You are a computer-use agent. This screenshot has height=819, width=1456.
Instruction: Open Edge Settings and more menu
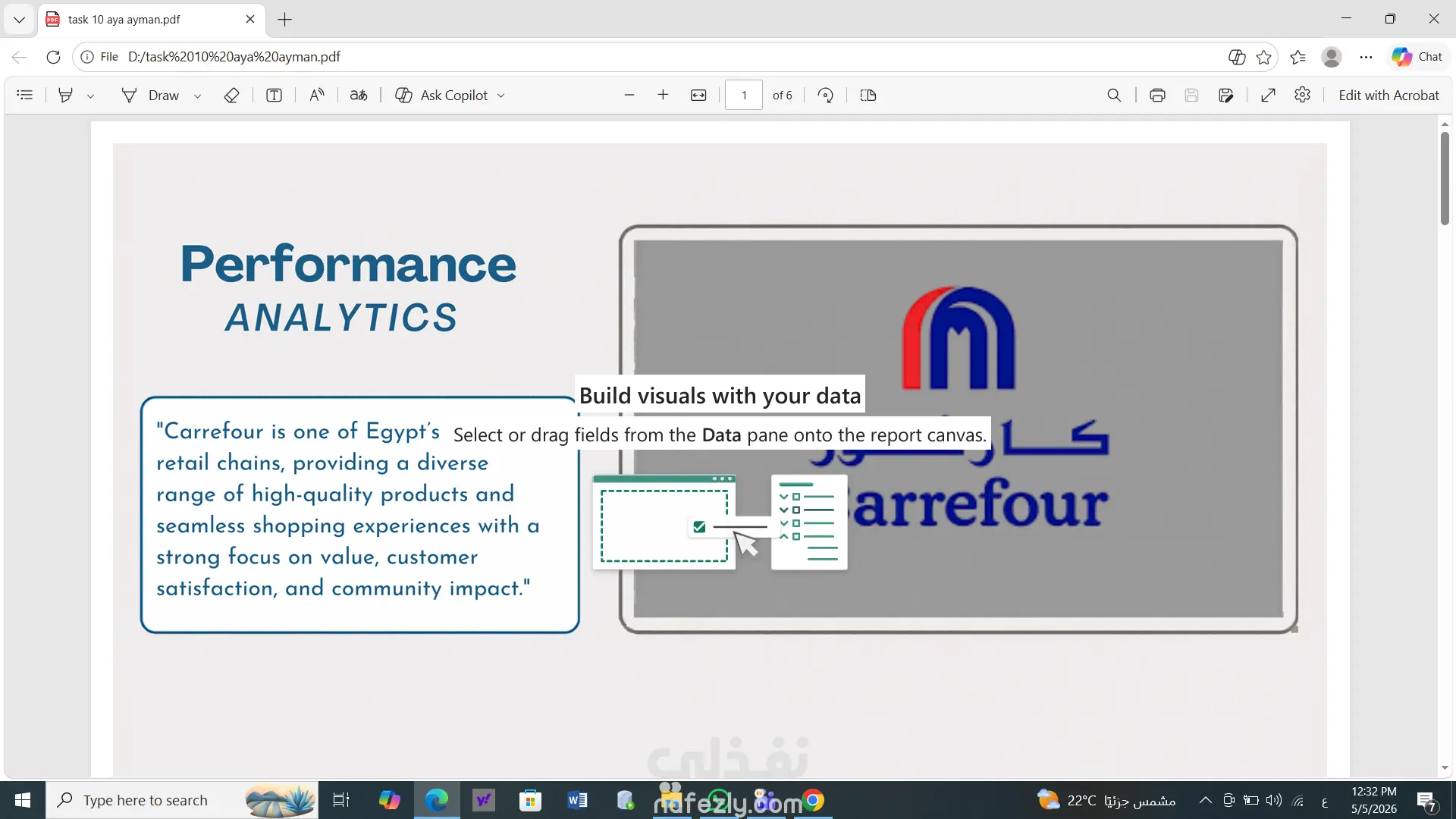[1367, 57]
